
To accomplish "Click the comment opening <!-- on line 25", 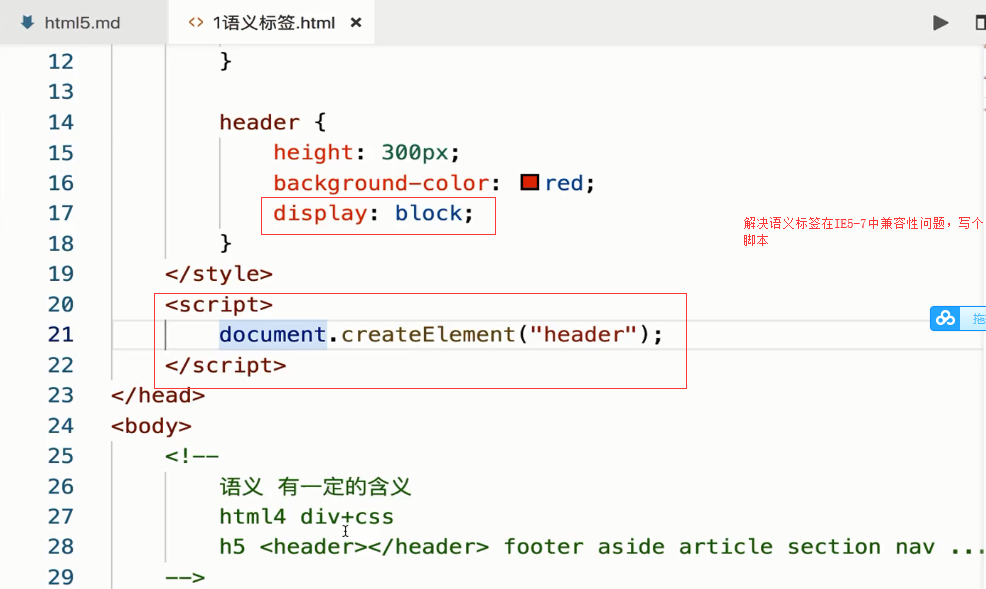I will pos(192,456).
